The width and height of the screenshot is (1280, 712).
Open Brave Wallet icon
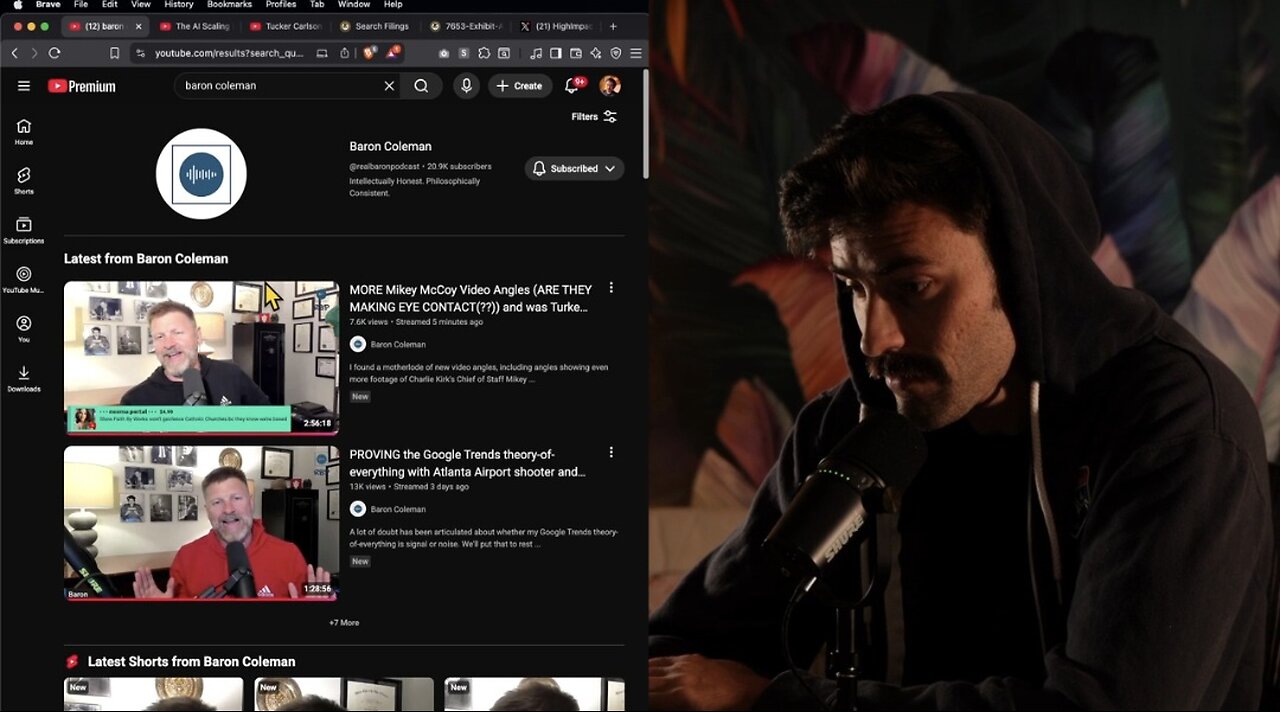576,53
